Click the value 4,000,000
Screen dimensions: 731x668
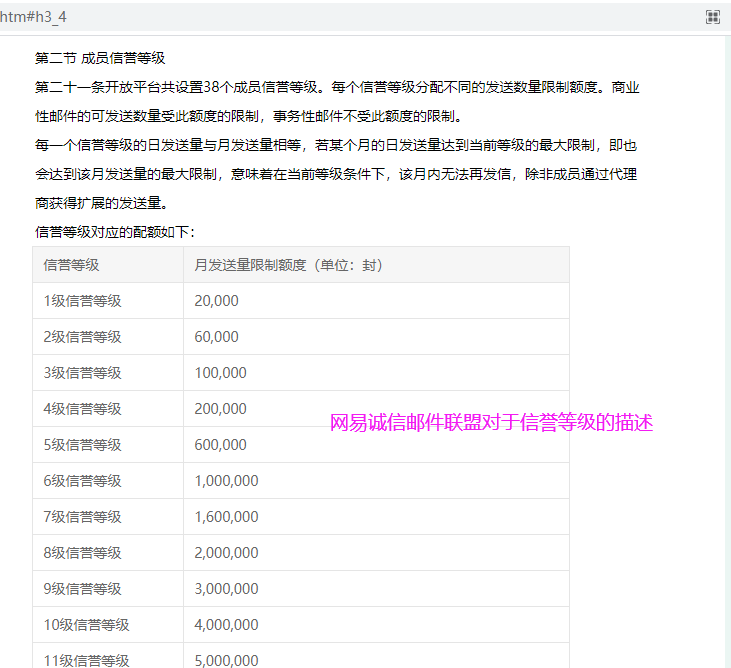[226, 625]
